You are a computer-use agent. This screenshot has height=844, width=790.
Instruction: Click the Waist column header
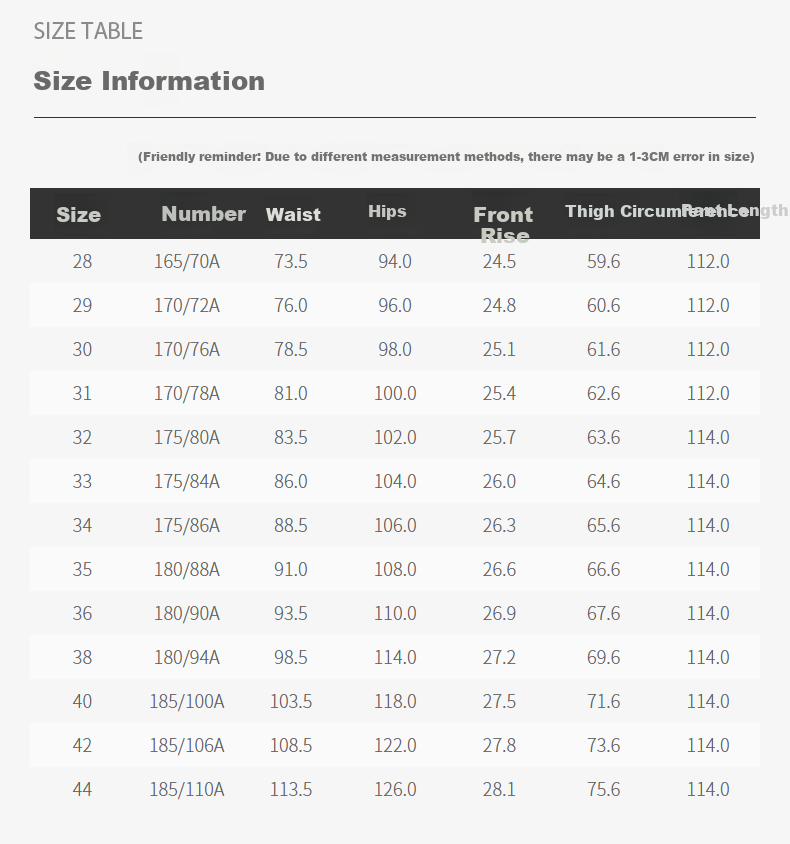point(293,215)
